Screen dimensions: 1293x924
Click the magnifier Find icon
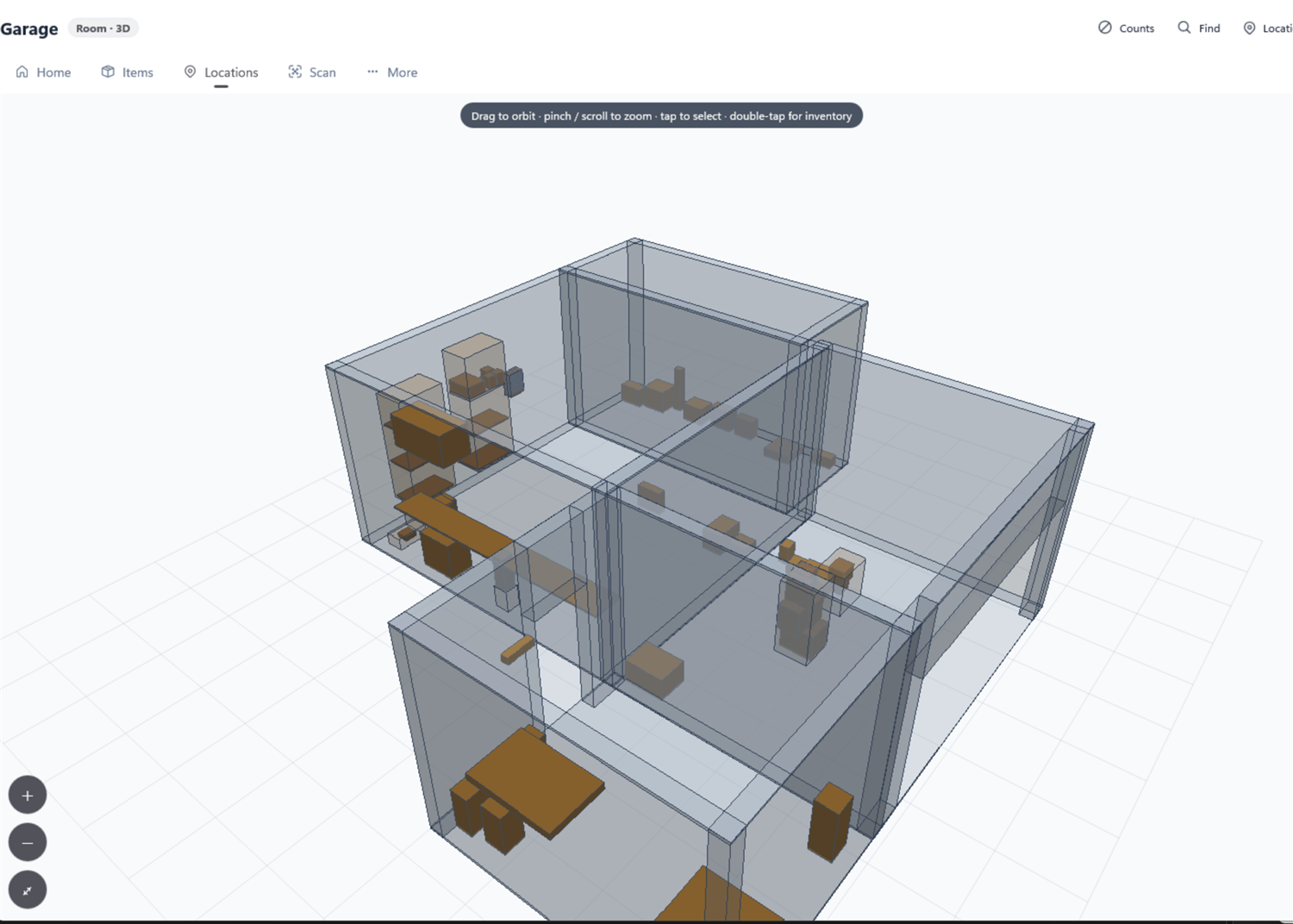click(x=1184, y=28)
